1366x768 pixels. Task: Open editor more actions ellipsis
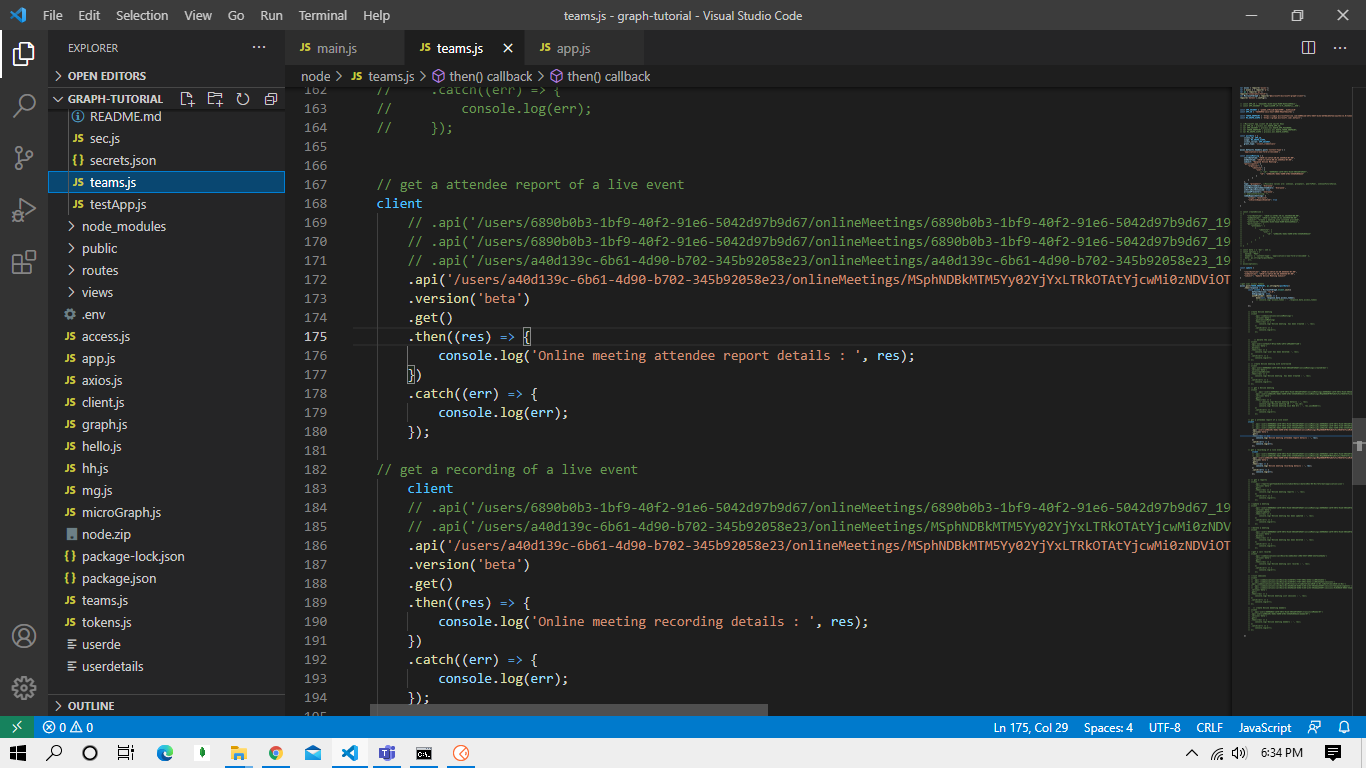1340,48
